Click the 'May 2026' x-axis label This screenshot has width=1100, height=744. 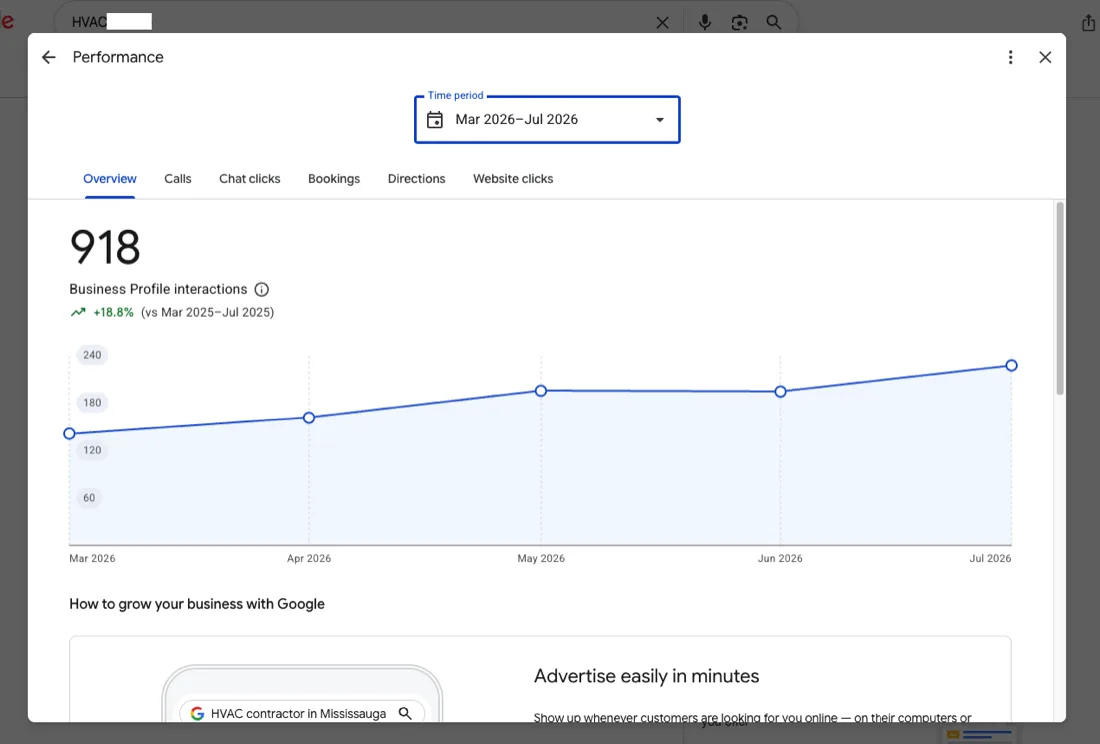541,558
